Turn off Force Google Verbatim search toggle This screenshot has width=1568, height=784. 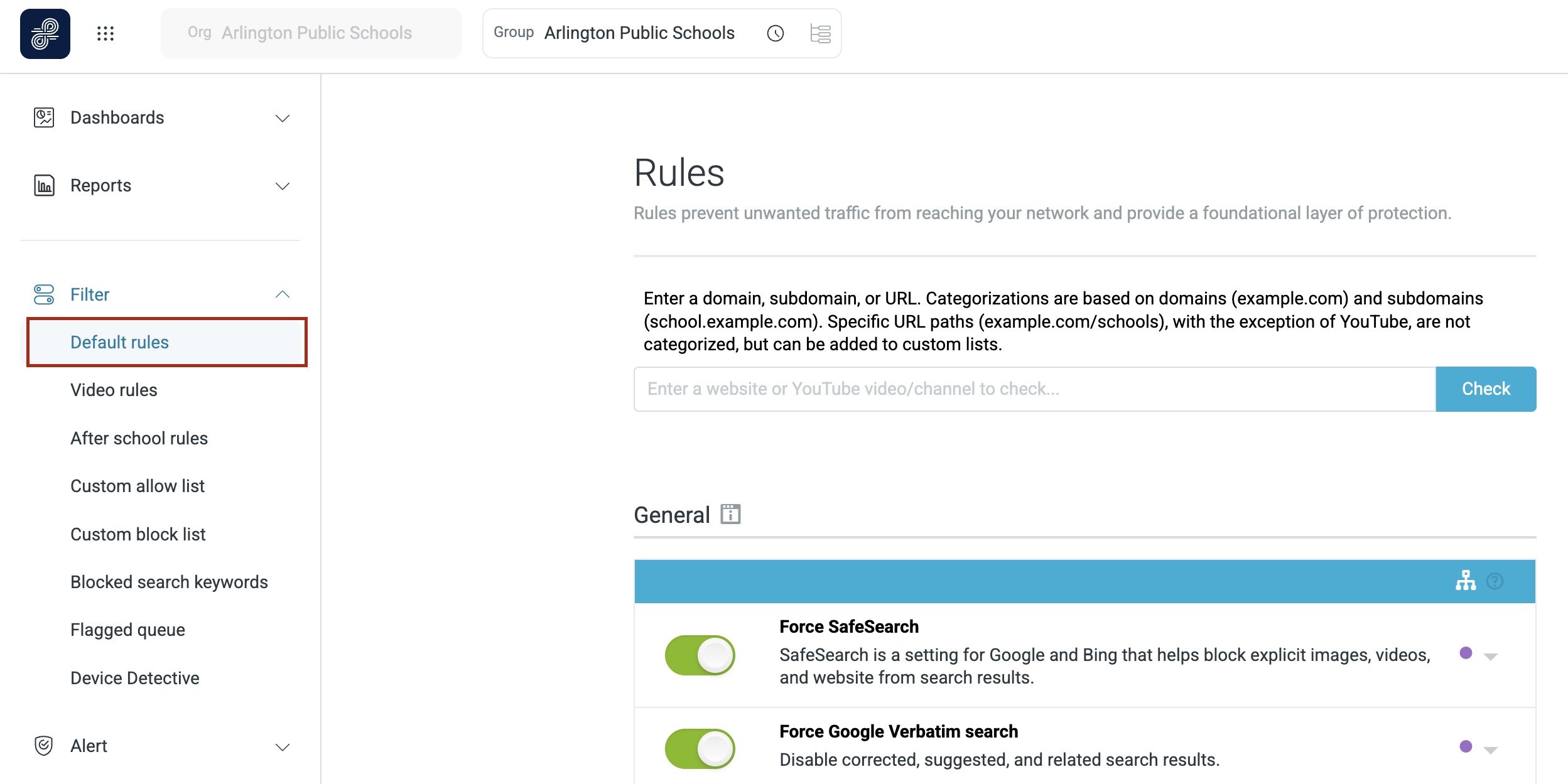click(x=700, y=749)
